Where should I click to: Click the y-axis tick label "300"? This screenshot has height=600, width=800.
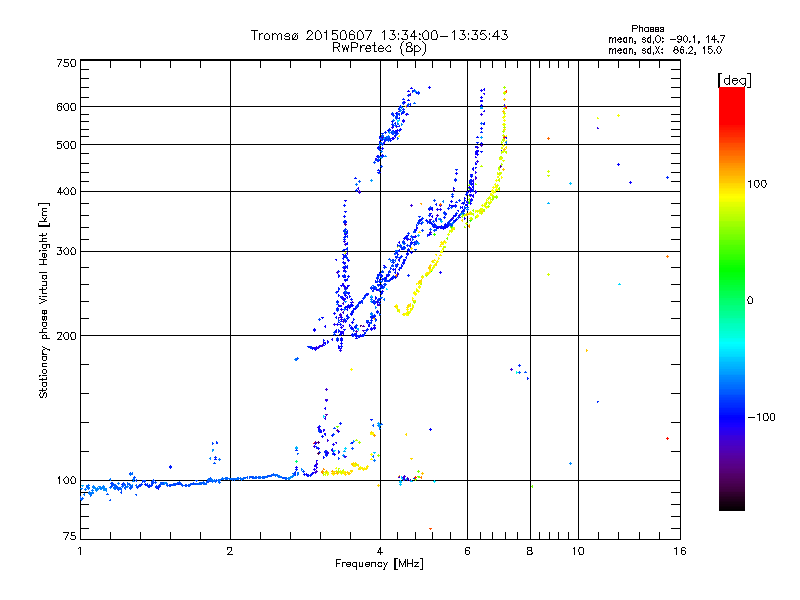coord(66,252)
